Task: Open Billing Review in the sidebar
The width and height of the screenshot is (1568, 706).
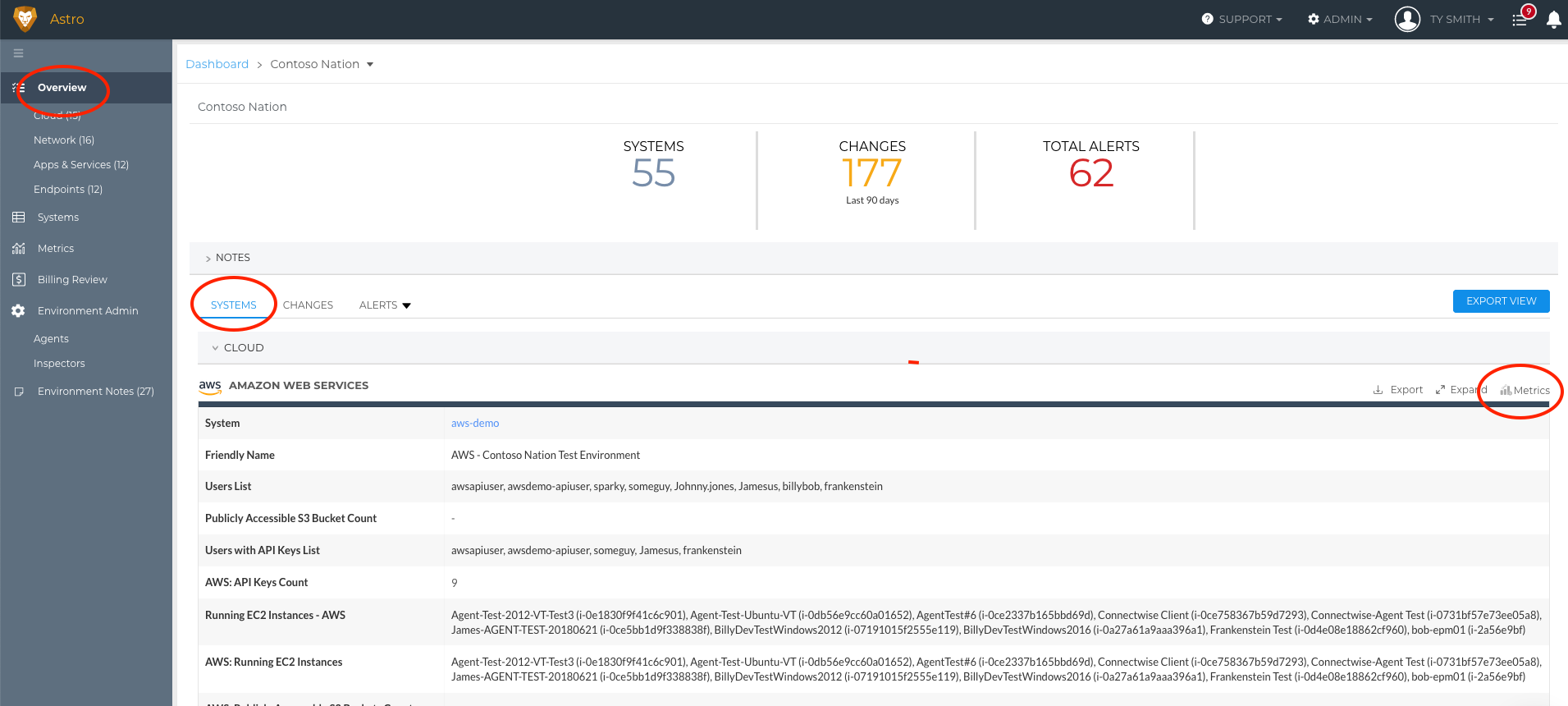Action: click(72, 280)
